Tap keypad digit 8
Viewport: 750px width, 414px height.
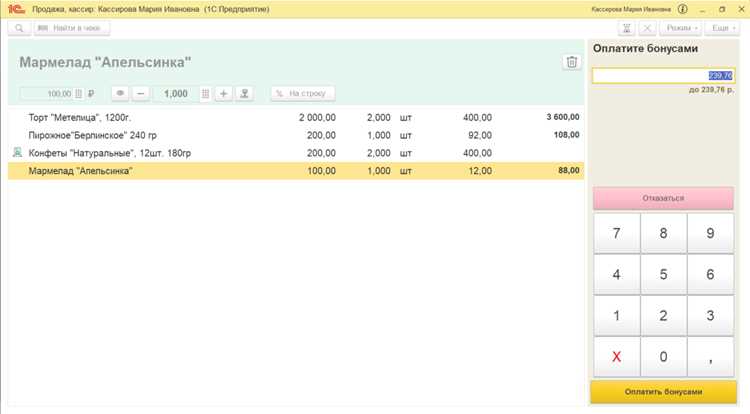[x=663, y=233]
